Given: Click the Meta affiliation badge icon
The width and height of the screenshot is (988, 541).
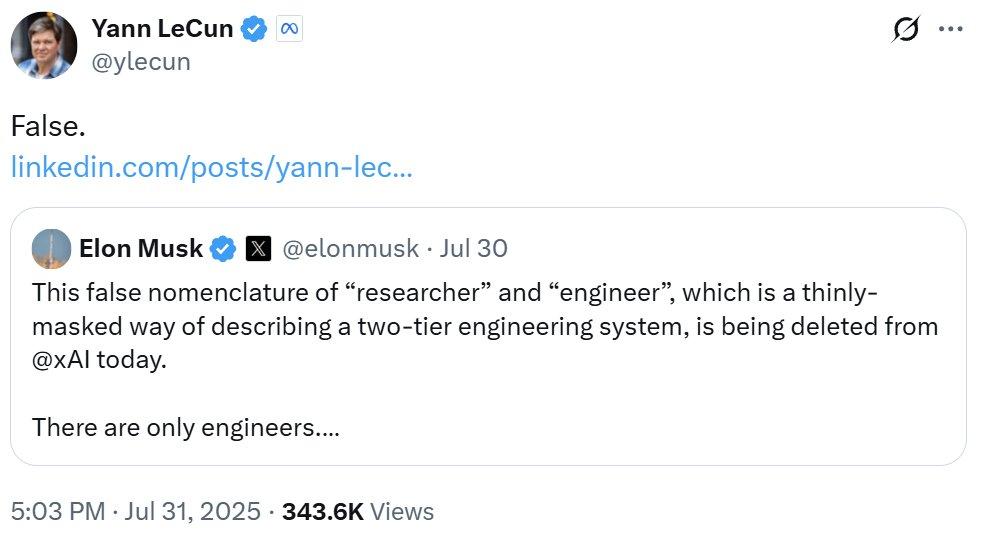Looking at the screenshot, I should pyautogui.click(x=288, y=30).
